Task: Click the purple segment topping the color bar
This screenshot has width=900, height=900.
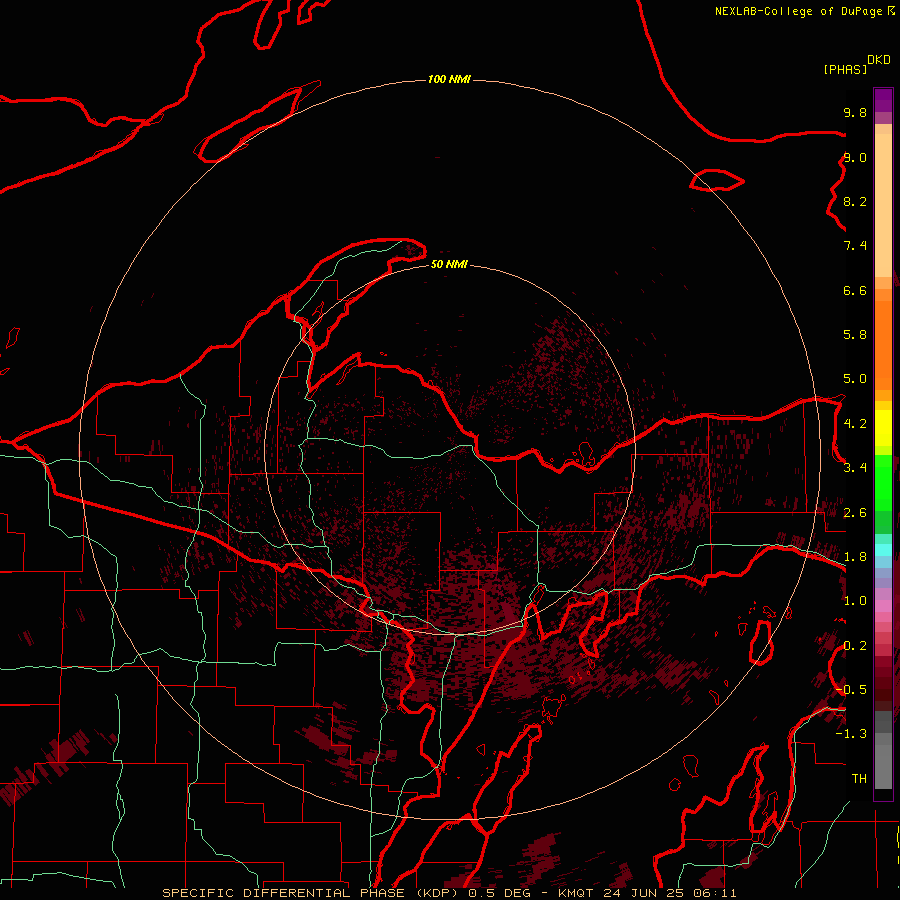Action: (883, 100)
